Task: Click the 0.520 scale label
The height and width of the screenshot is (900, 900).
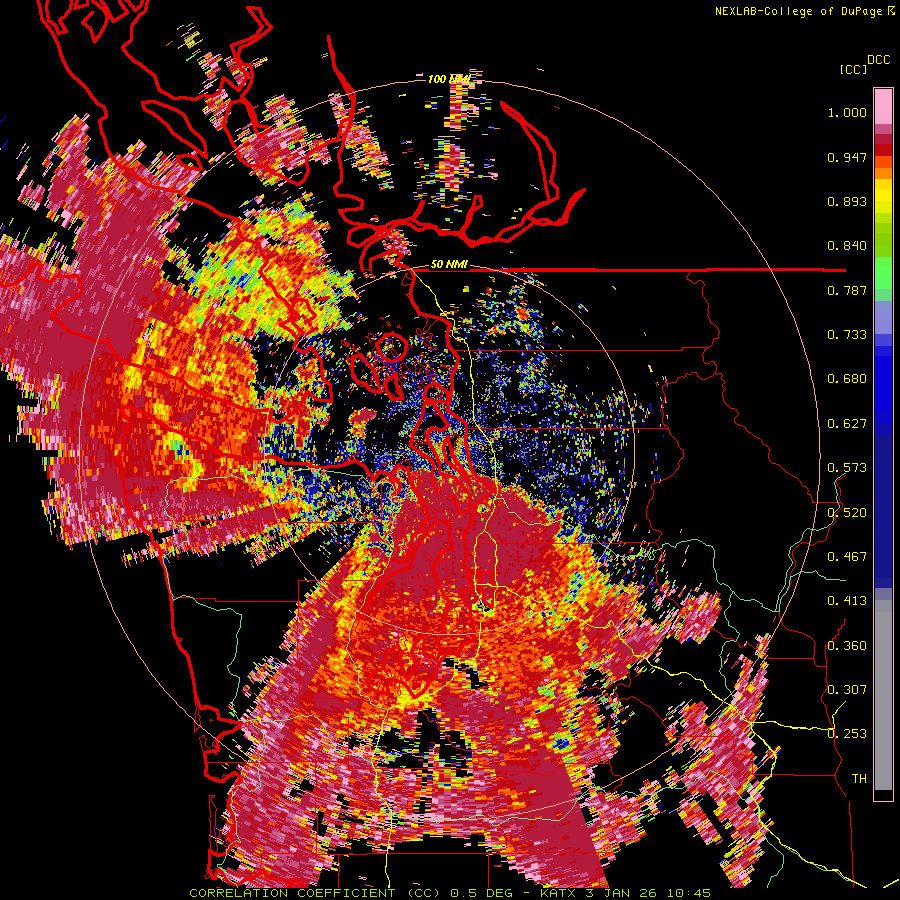Action: pos(847,512)
